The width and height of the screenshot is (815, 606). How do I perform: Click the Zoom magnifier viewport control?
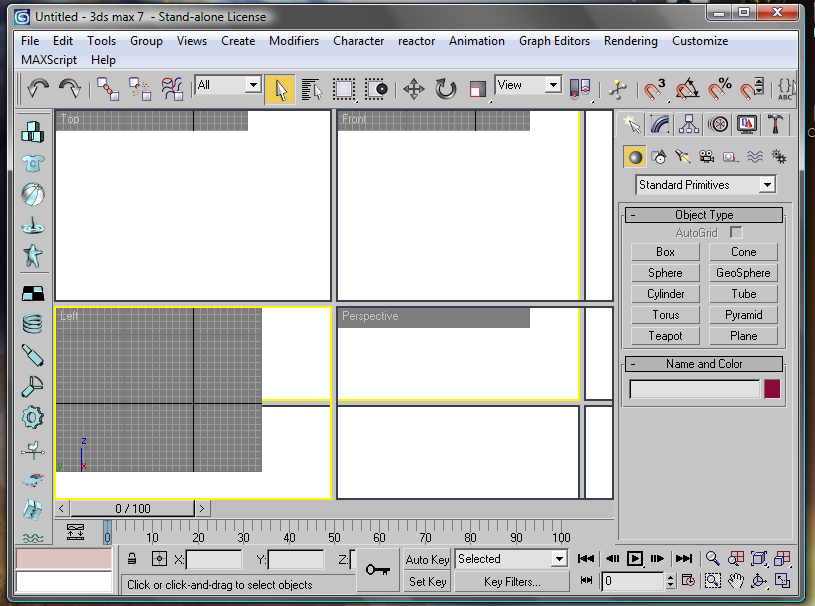click(x=713, y=559)
